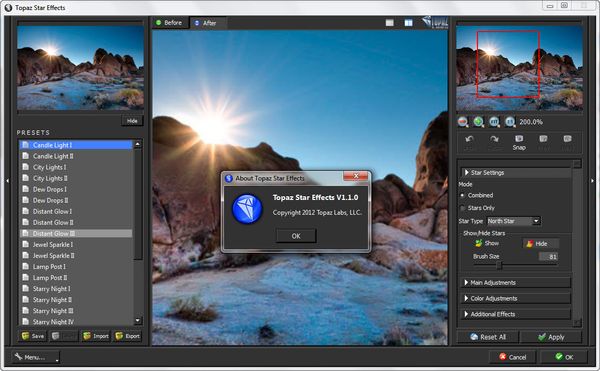This screenshot has width=600, height=371.
Task: Click the Hide stars brush
Action: [x=541, y=244]
